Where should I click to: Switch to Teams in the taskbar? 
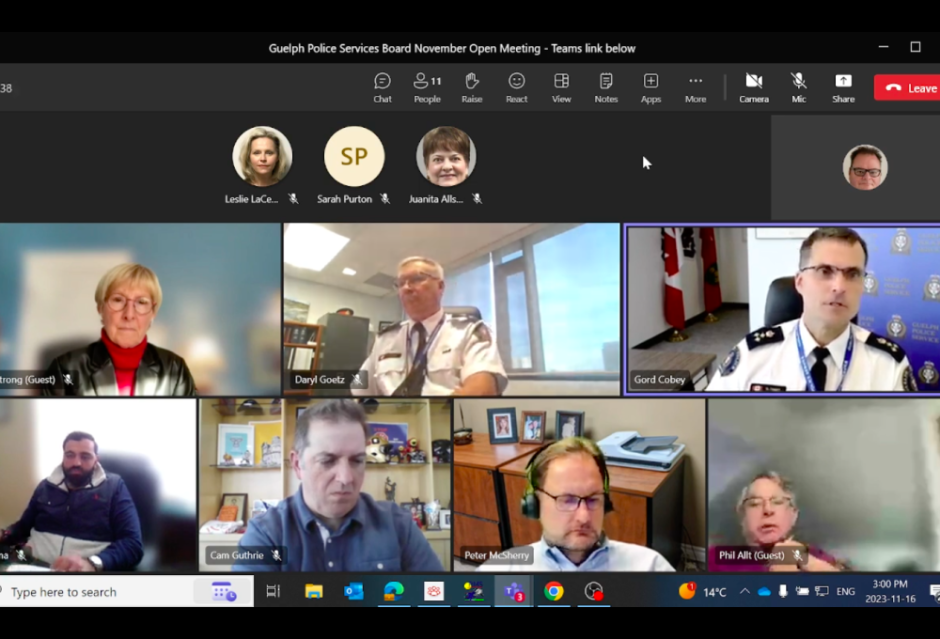(513, 591)
